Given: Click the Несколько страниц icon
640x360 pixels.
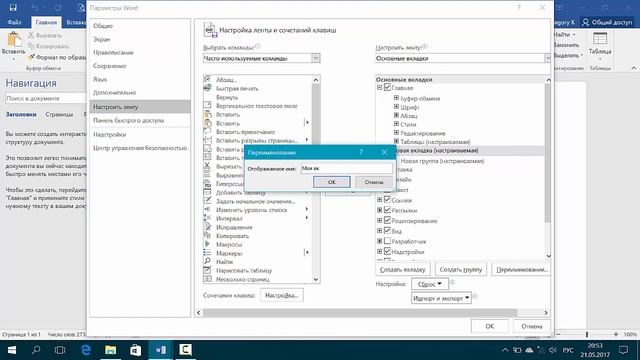Looking at the screenshot, I should pyautogui.click(x=207, y=279).
